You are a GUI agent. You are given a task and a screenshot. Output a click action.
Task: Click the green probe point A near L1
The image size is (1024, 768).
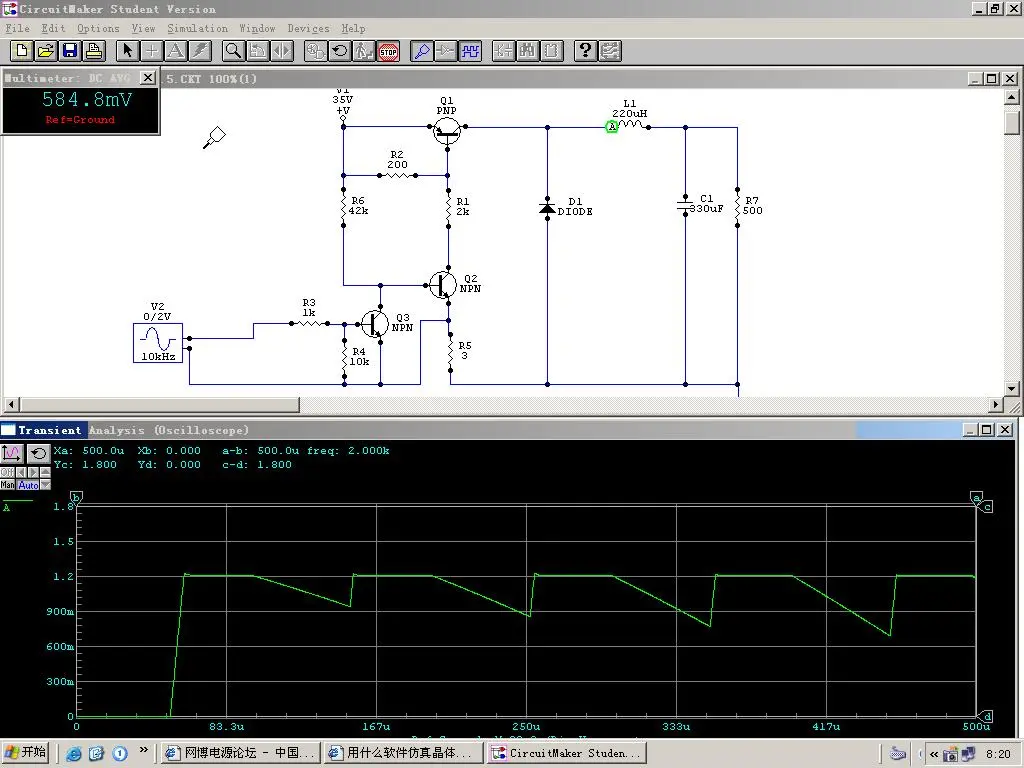(612, 127)
